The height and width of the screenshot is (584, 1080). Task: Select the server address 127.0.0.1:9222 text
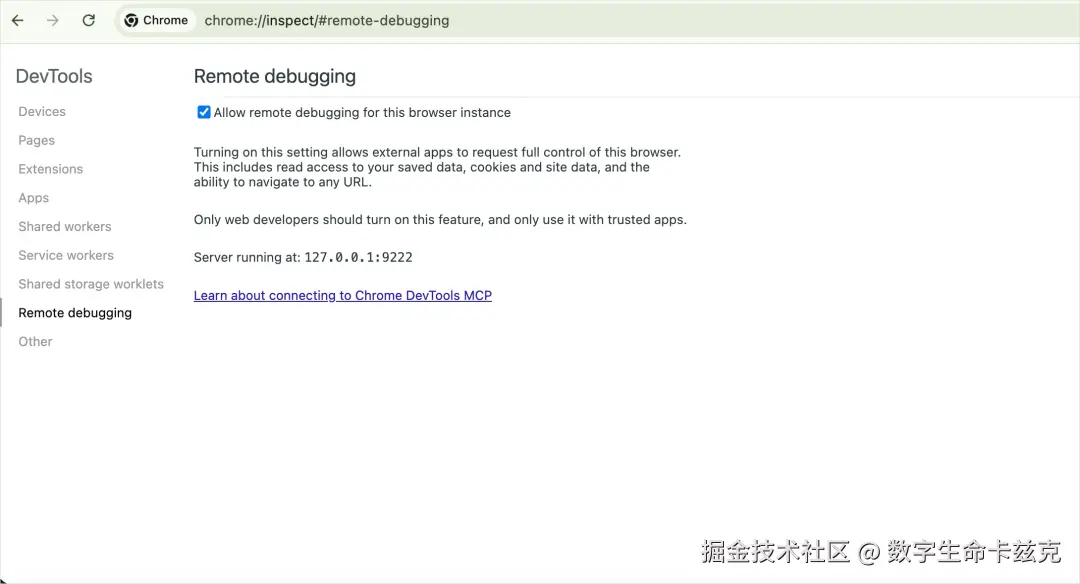(x=358, y=257)
